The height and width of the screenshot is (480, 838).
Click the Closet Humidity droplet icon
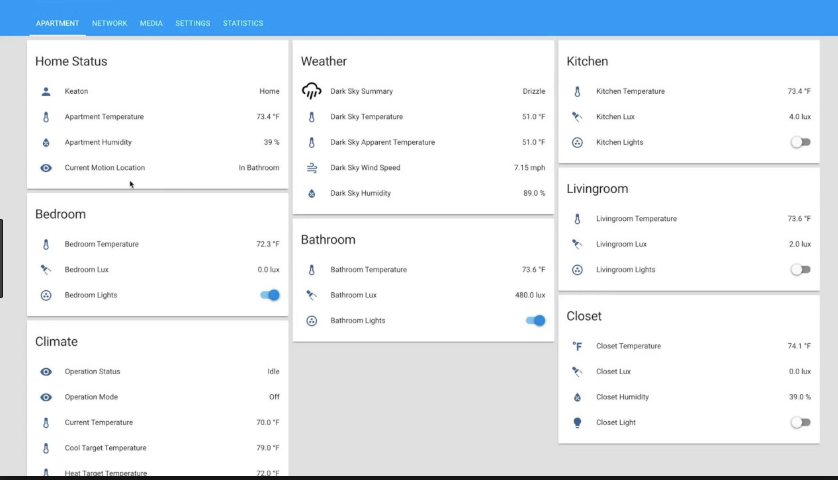tap(577, 397)
